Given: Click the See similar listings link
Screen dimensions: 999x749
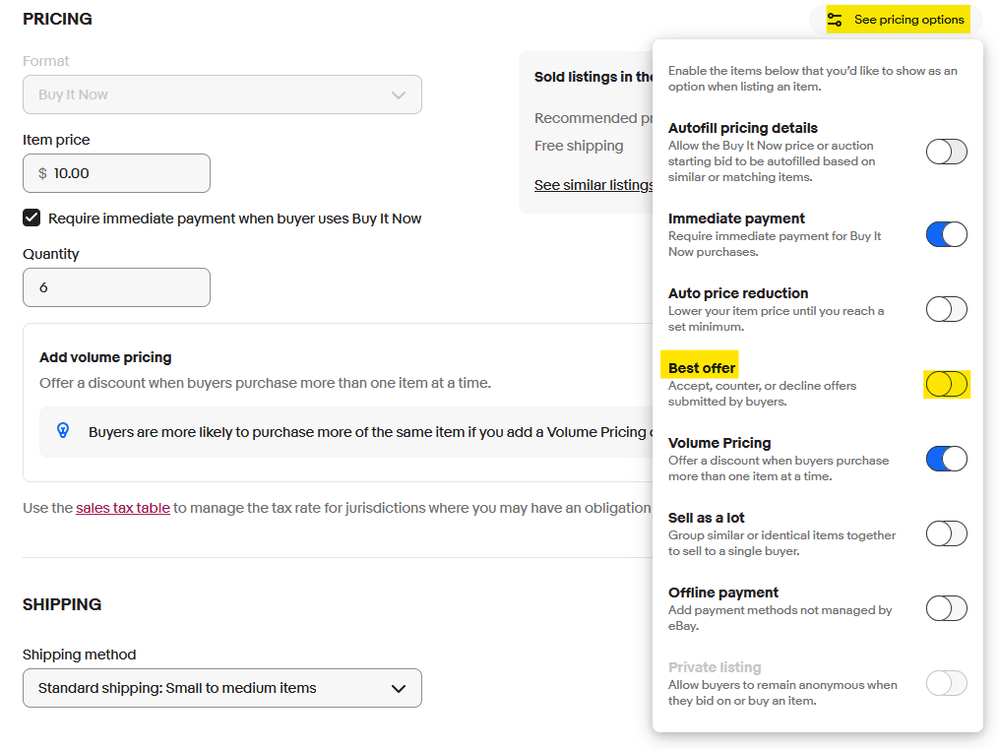Looking at the screenshot, I should coord(593,185).
